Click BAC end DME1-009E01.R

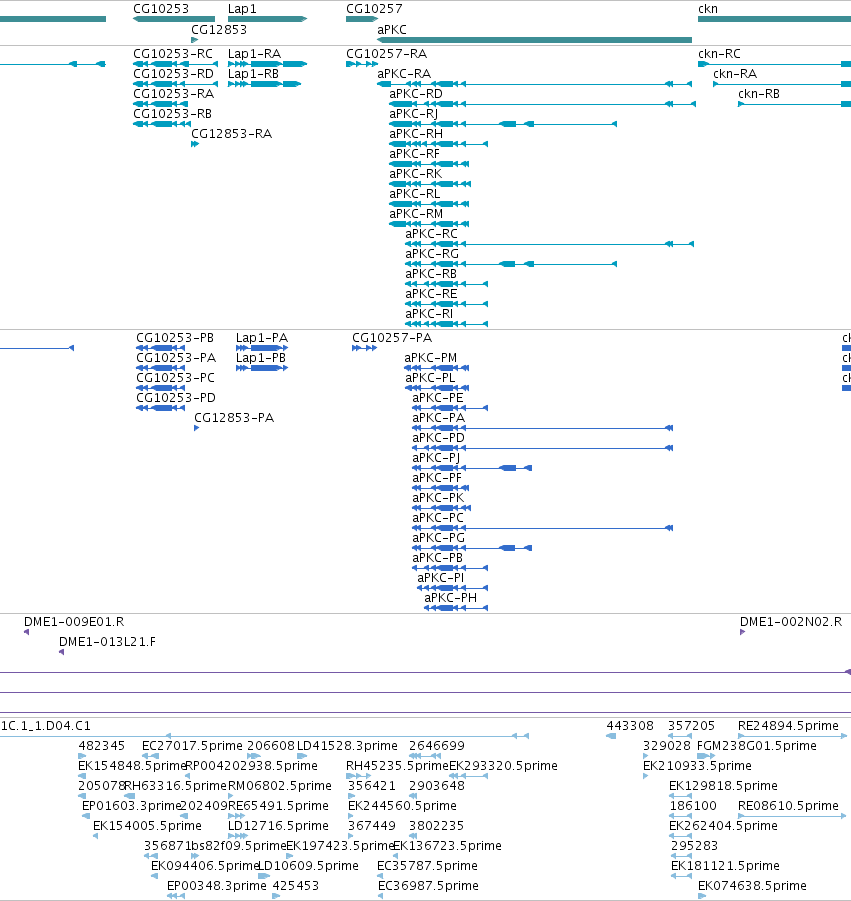(26, 632)
